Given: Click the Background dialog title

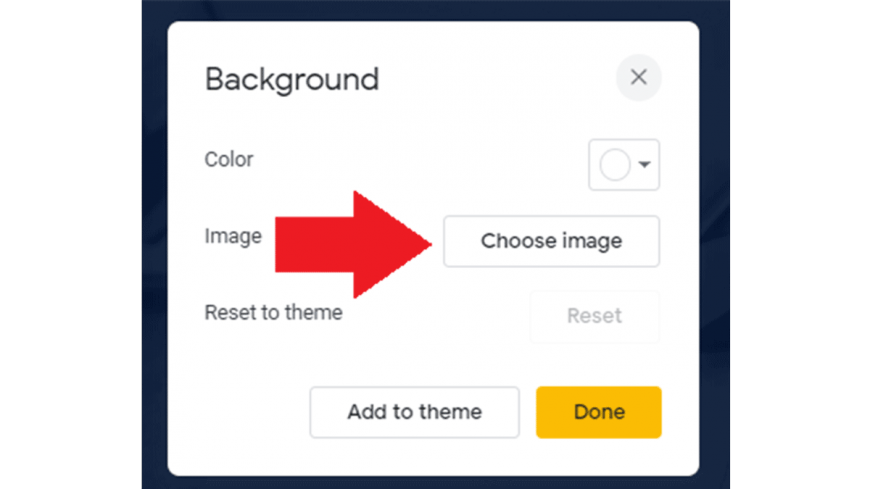Looking at the screenshot, I should pos(292,79).
